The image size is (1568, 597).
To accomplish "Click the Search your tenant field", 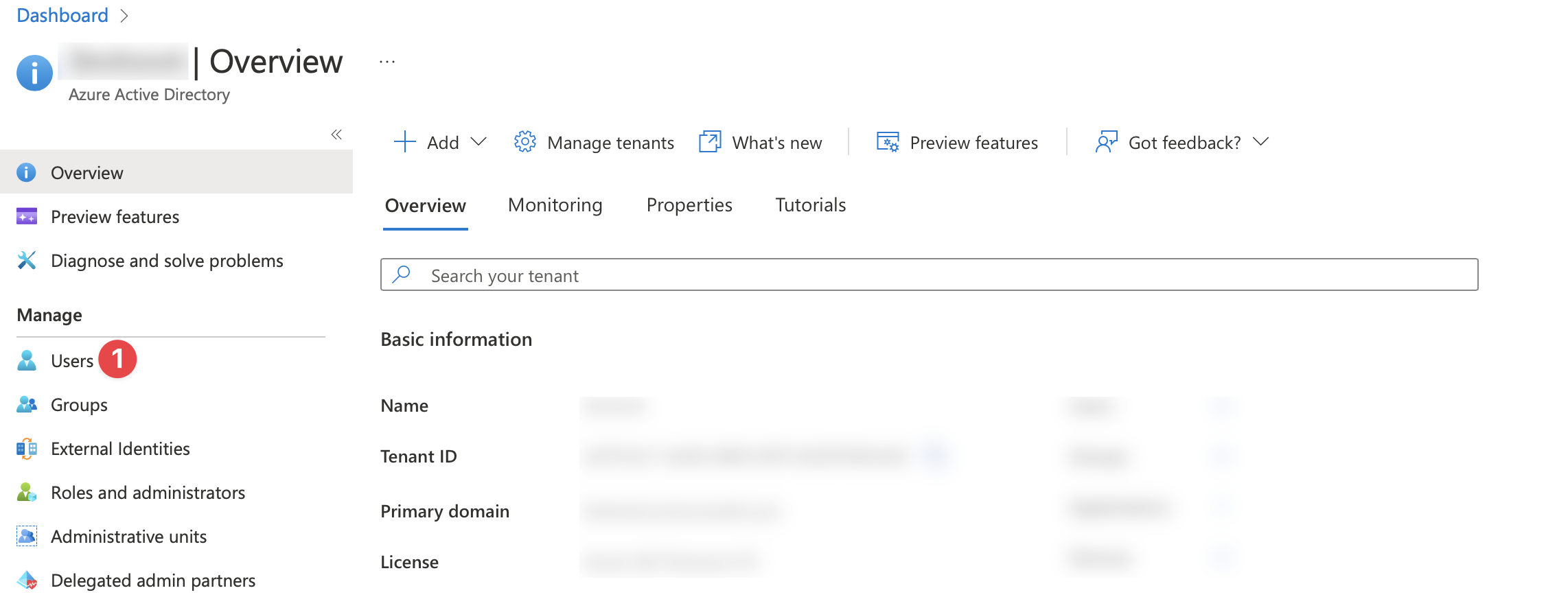I will (x=929, y=275).
